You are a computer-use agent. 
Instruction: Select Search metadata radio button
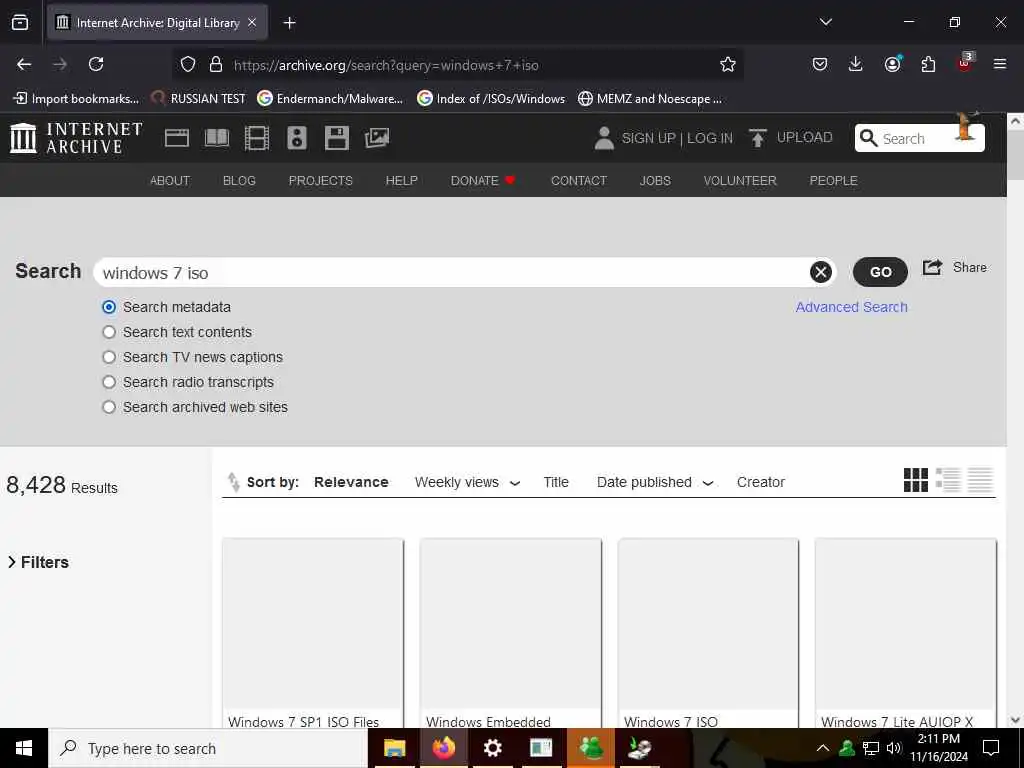[x=109, y=307]
